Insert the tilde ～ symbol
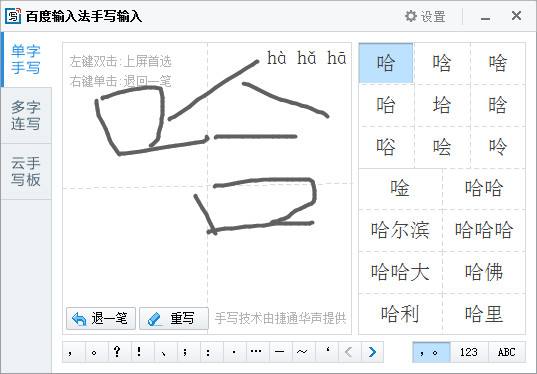537x374 pixels. coord(303,352)
